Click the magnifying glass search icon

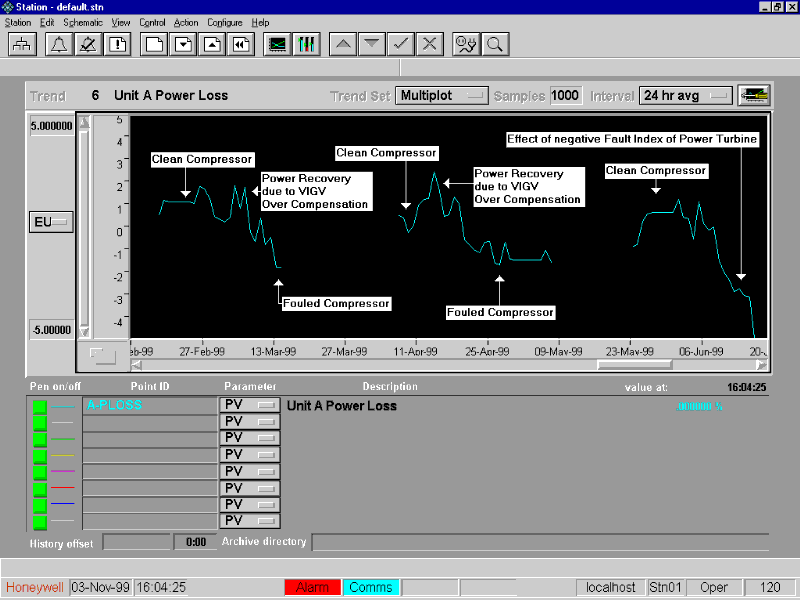(x=493, y=44)
